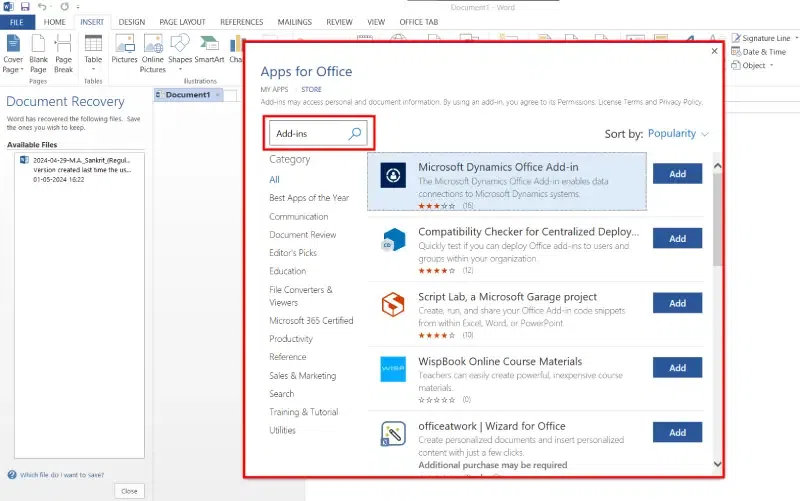Open the PAGE LAYOUT ribbon tab

(182, 22)
